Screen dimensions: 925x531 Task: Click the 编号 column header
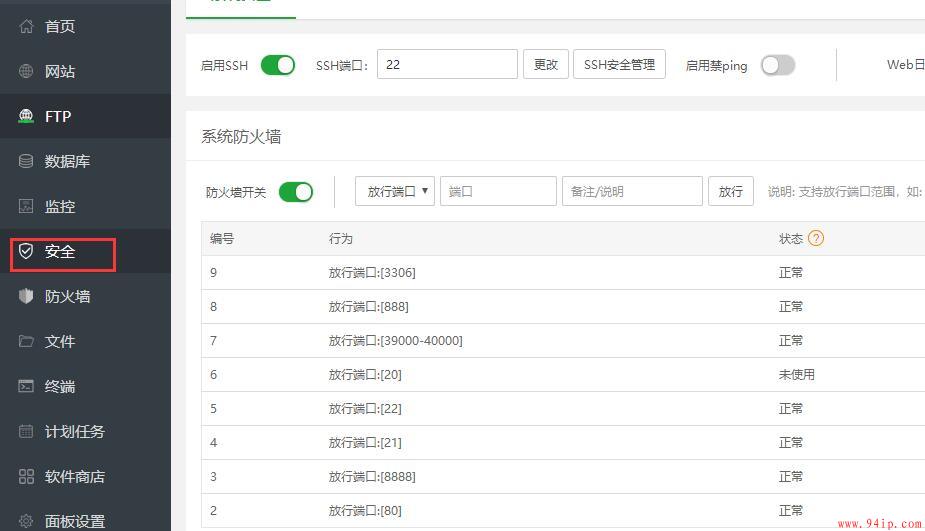(x=222, y=238)
